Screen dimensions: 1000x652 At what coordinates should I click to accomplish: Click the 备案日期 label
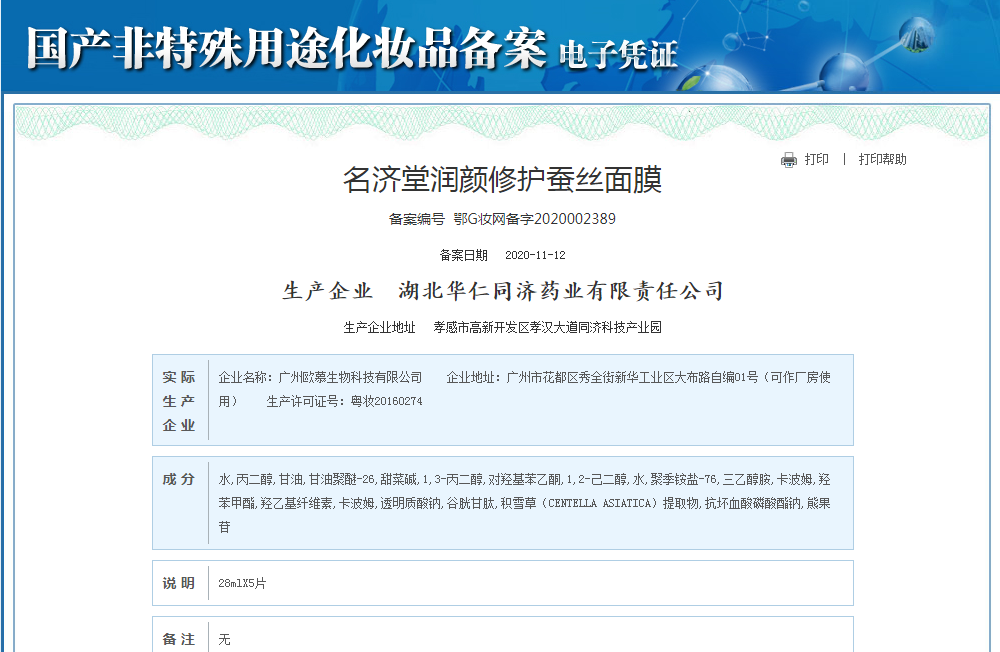[464, 255]
